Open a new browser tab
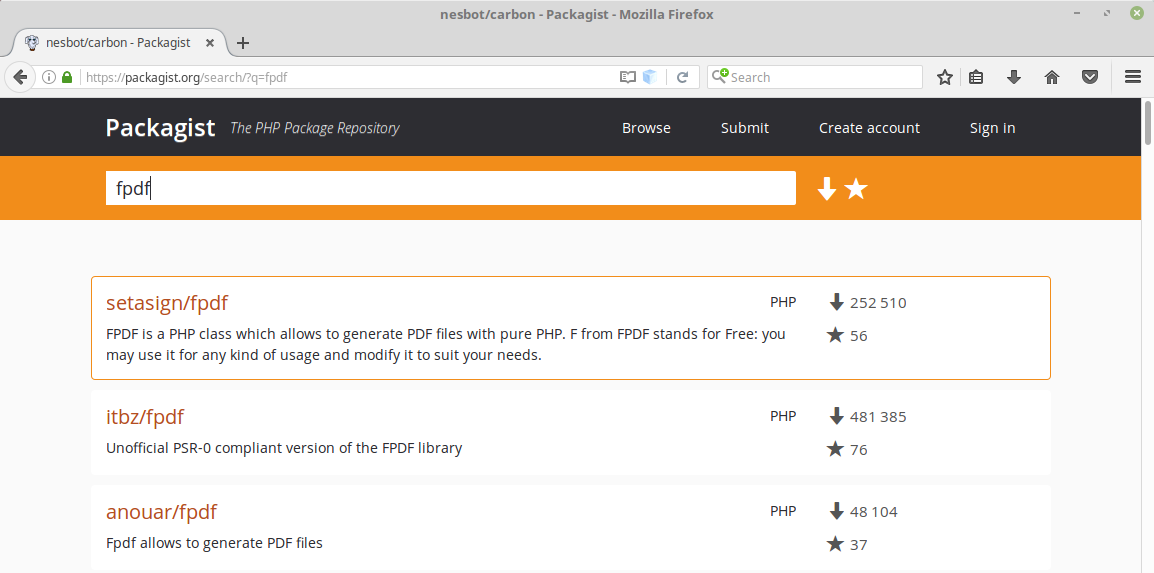 pyautogui.click(x=242, y=43)
